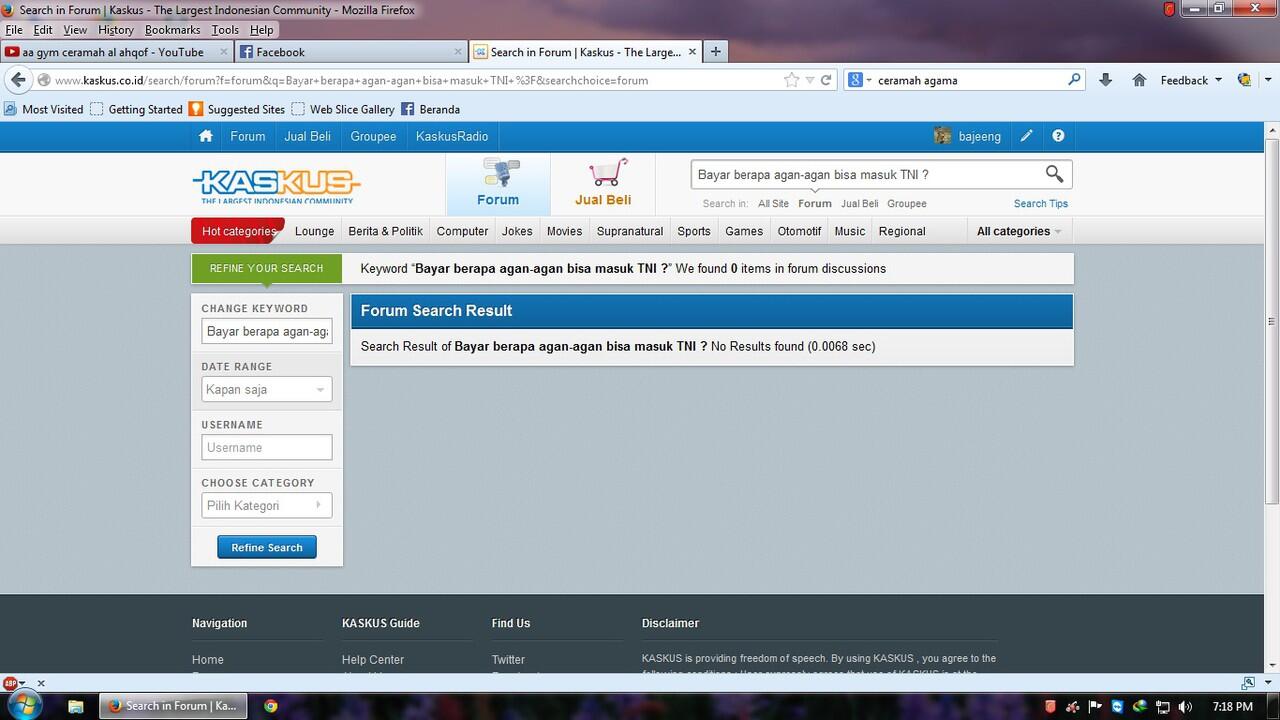
Task: Click the Firefox taskbar window button
Action: 172,705
